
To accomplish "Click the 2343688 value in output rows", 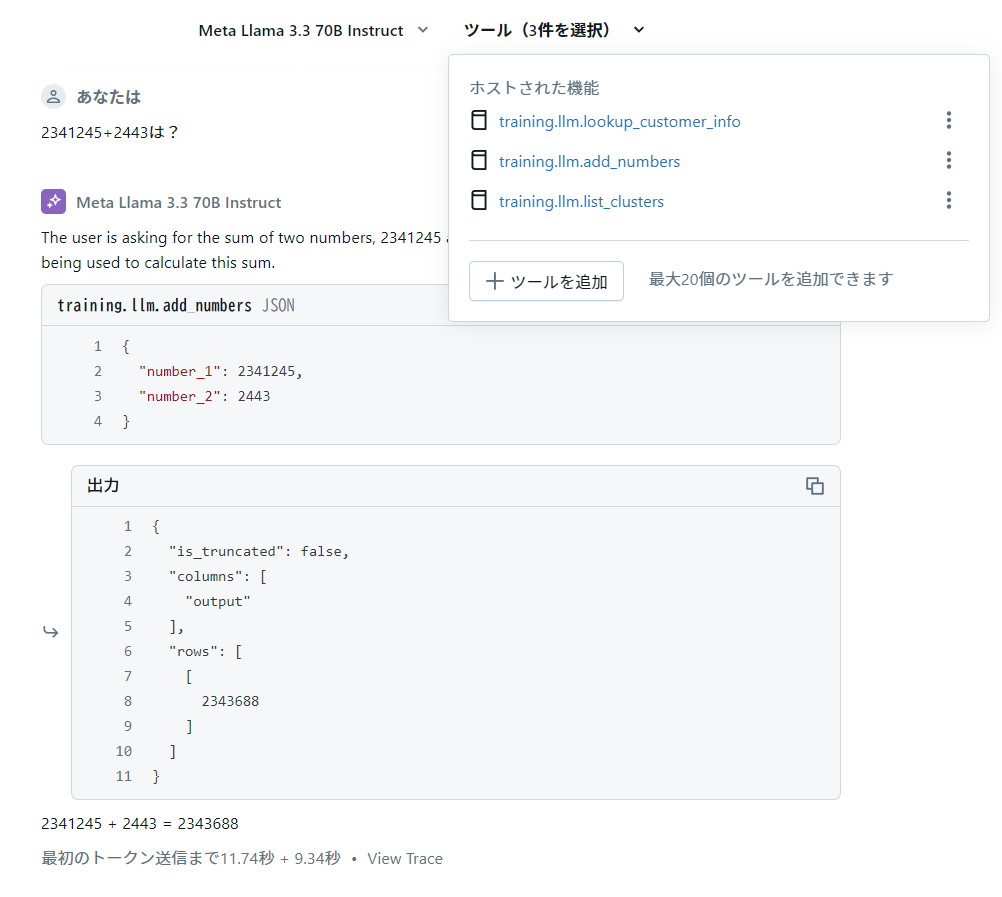I will [x=230, y=702].
